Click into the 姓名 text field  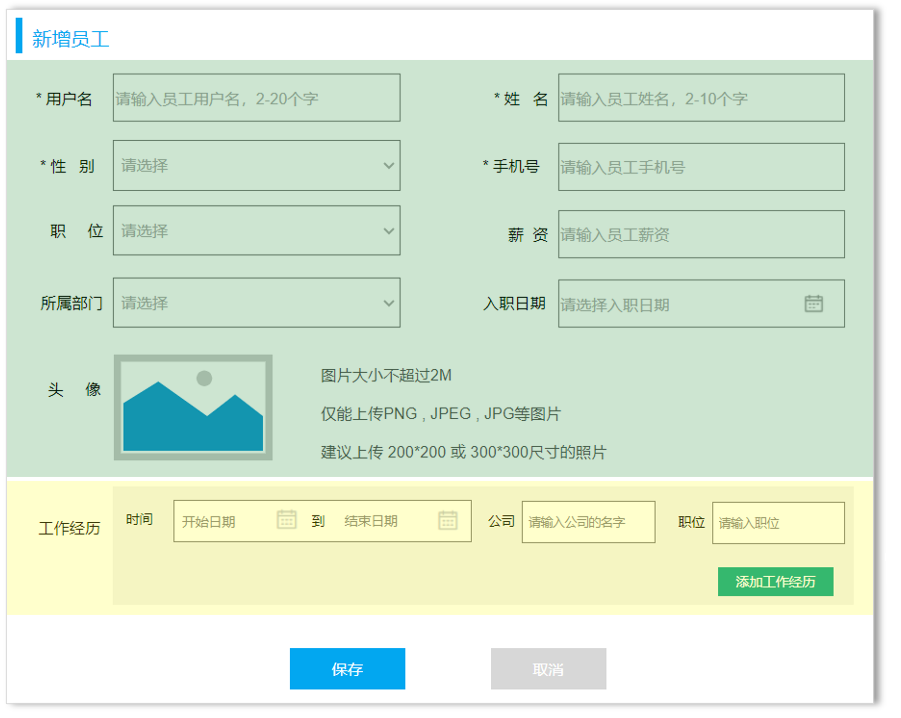[700, 98]
